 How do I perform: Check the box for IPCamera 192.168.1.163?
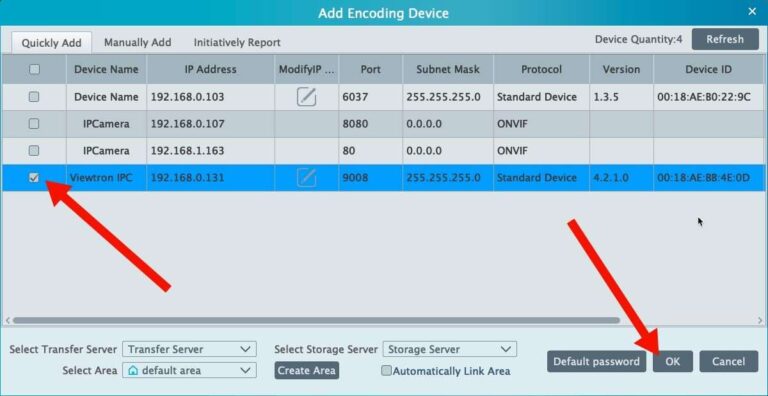34,150
